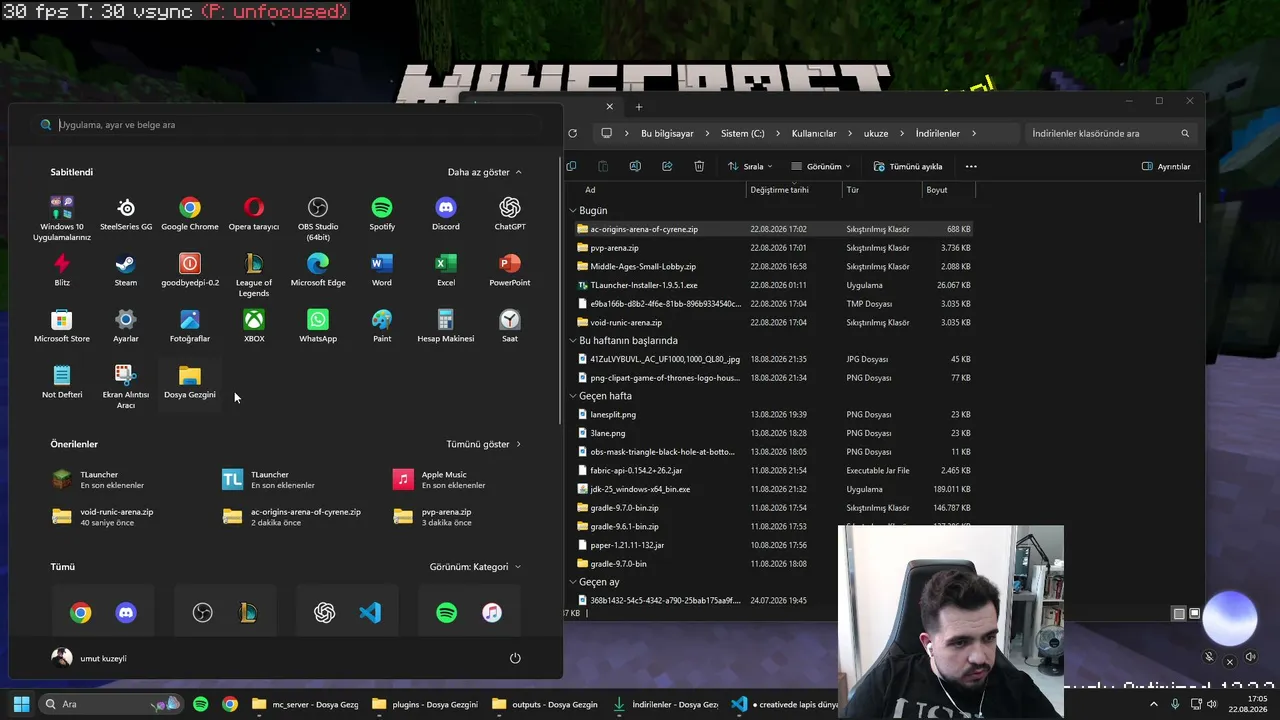Click Tümünü göster in Önerilenler
This screenshot has height=720, width=1280.
pyautogui.click(x=484, y=444)
